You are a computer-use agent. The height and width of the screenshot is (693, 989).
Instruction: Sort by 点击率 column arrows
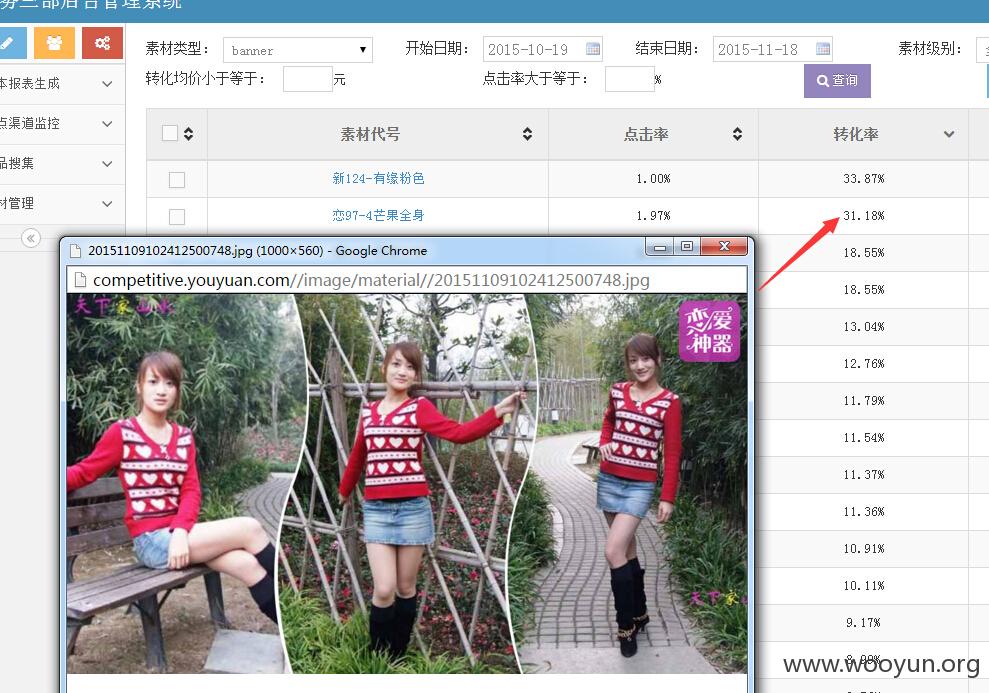(737, 134)
